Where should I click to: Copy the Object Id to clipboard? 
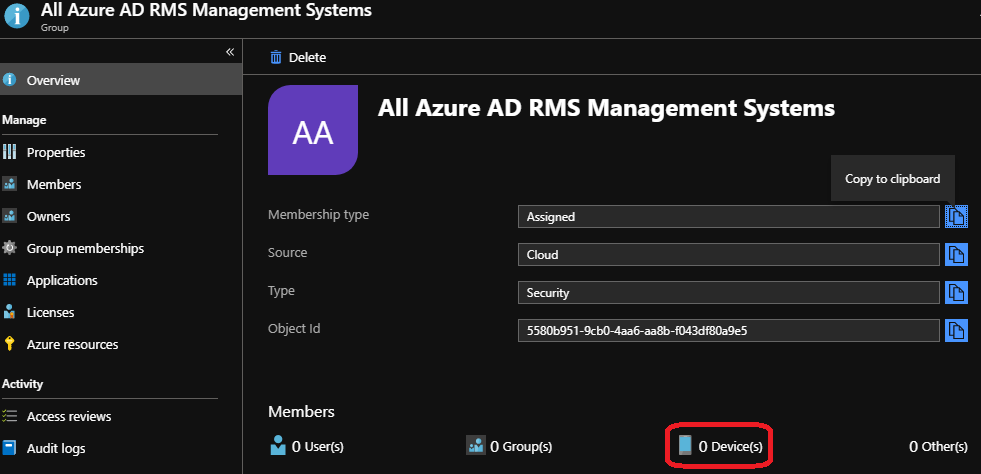point(956,330)
